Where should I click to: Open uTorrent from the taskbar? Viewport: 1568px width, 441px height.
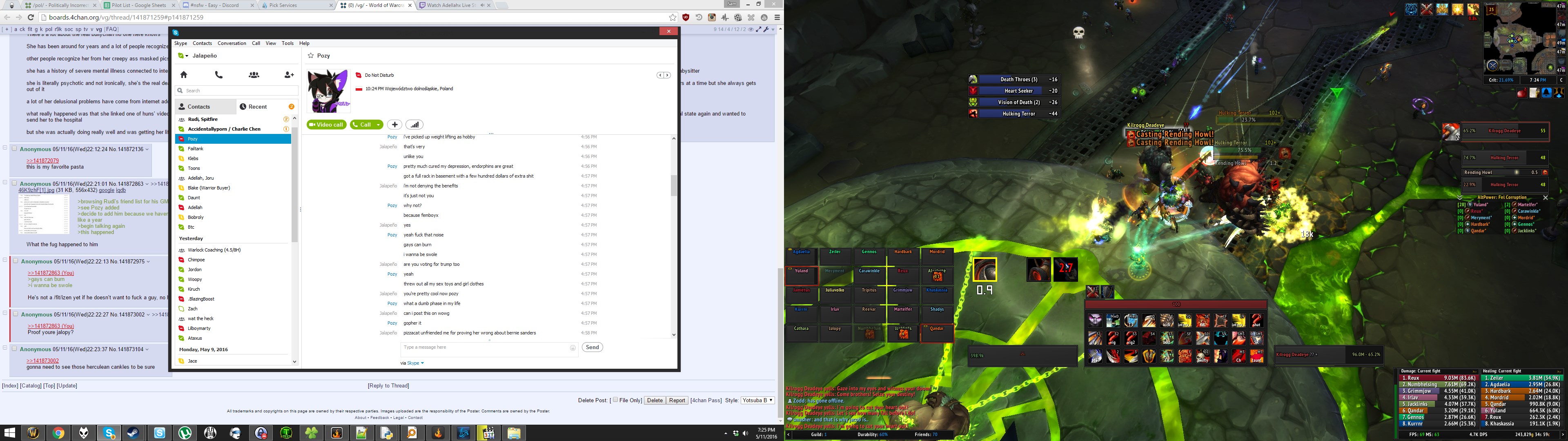185,433
